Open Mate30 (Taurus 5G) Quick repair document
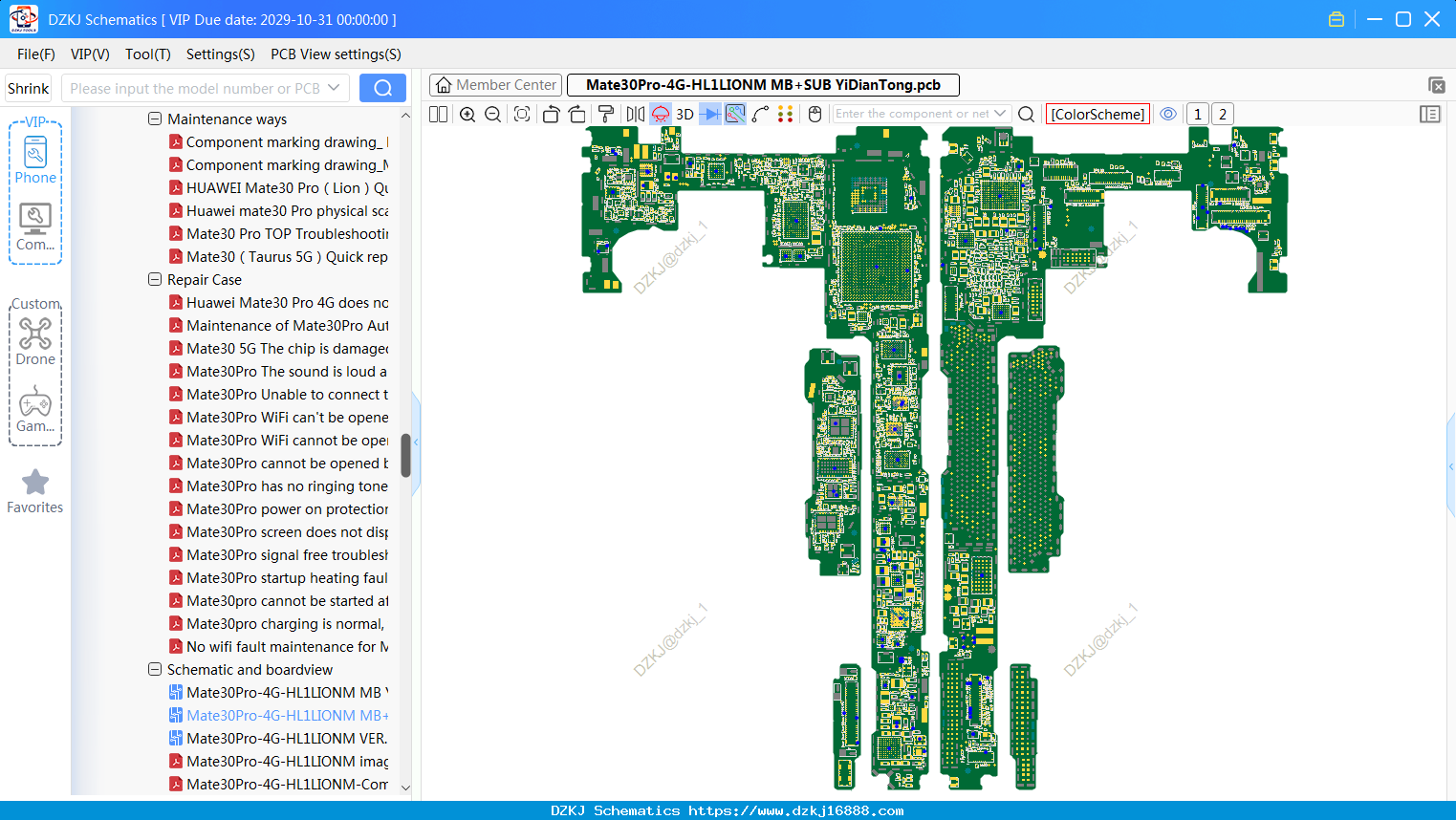The width and height of the screenshot is (1456, 820). click(279, 257)
